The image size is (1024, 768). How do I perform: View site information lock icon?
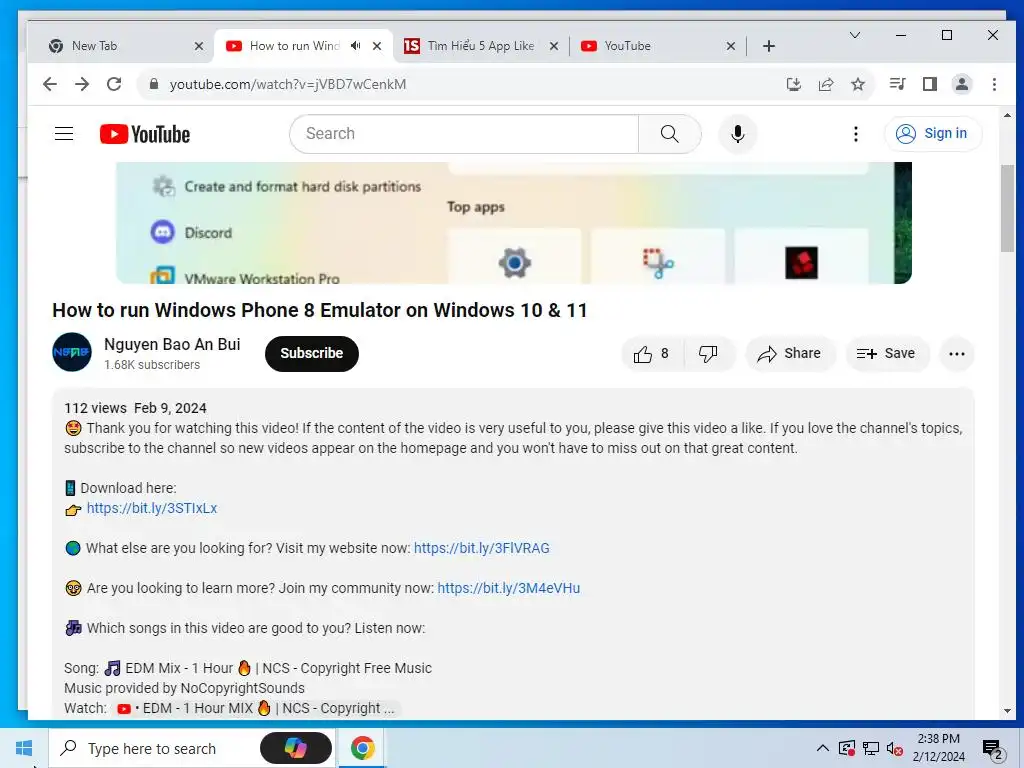click(x=154, y=84)
